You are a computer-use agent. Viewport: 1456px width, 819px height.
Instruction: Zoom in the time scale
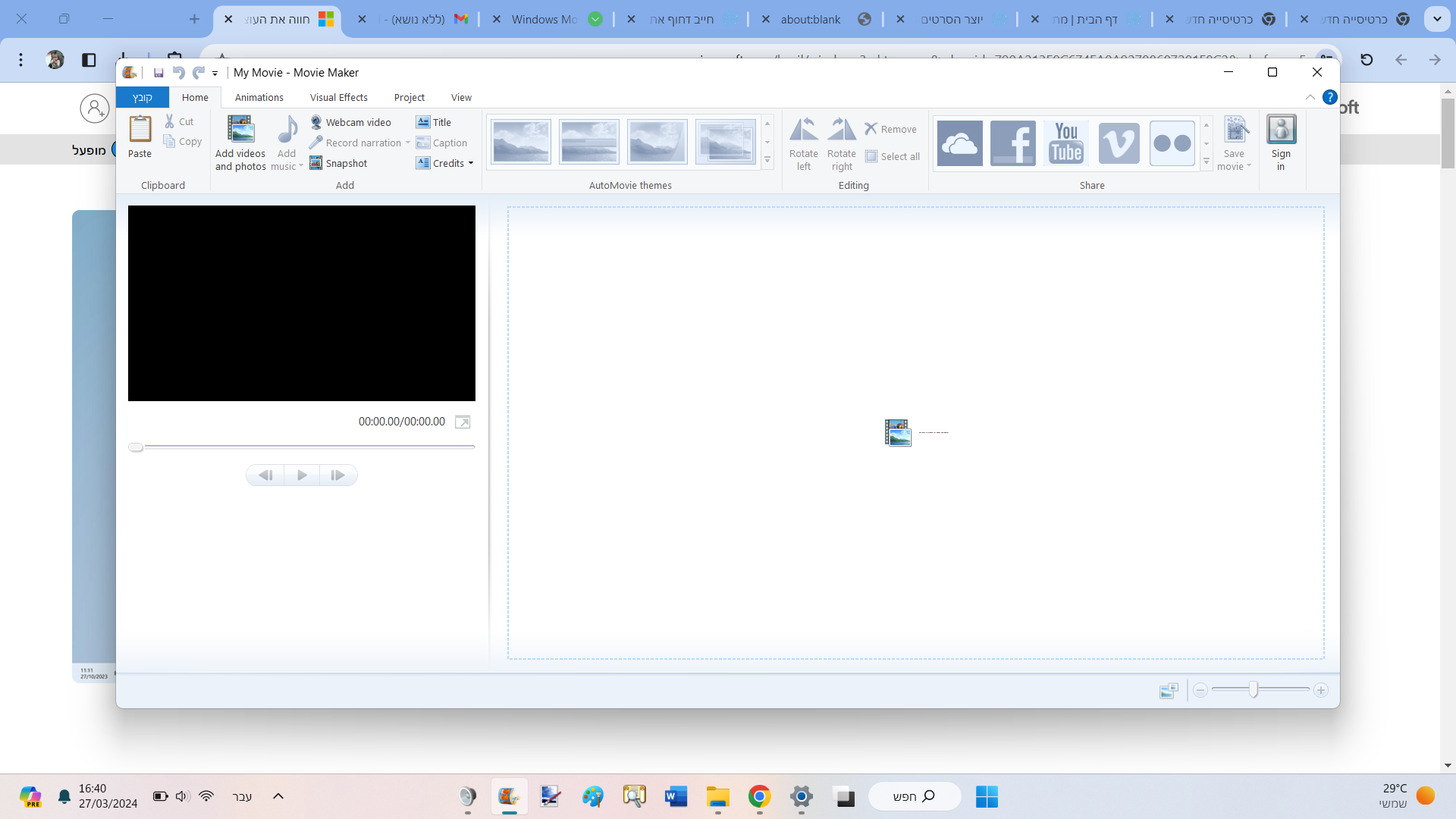(x=1321, y=690)
